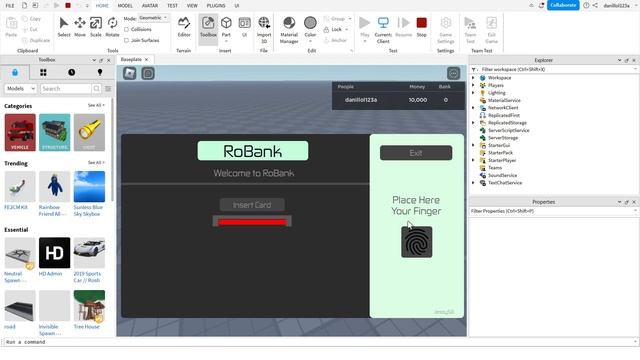The image size is (640, 360).
Task: Select the Select tool in ribbon
Action: 64,27
